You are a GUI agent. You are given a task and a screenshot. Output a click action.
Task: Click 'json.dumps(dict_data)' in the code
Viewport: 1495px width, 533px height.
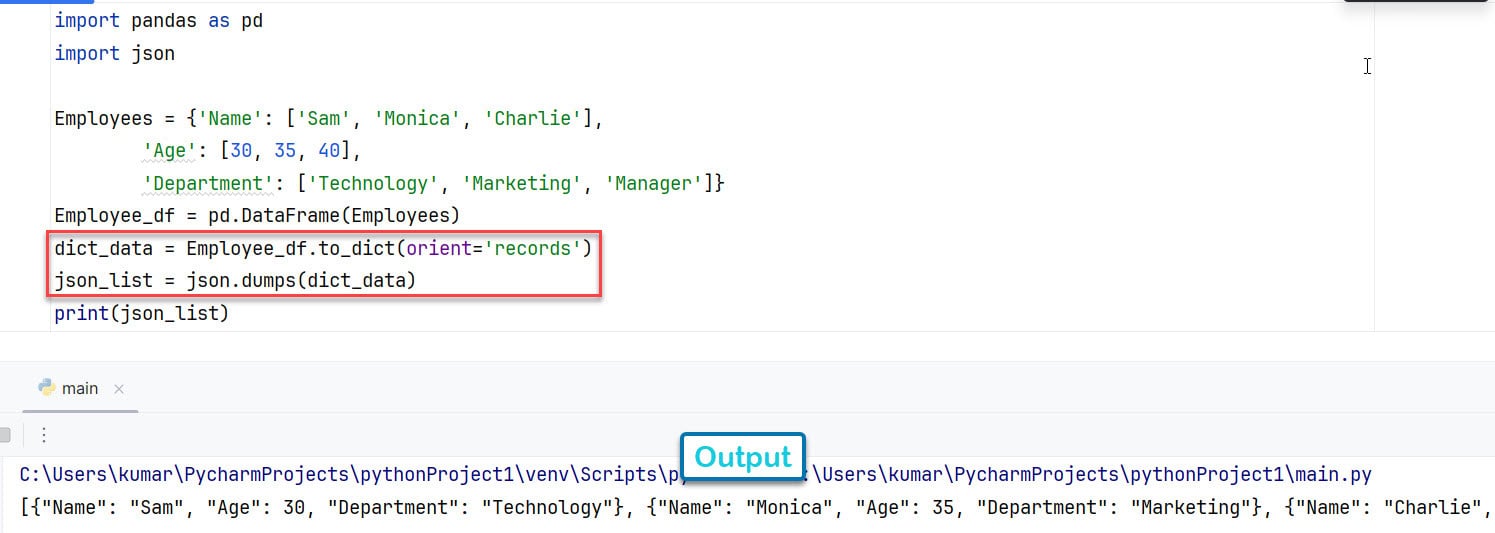301,280
